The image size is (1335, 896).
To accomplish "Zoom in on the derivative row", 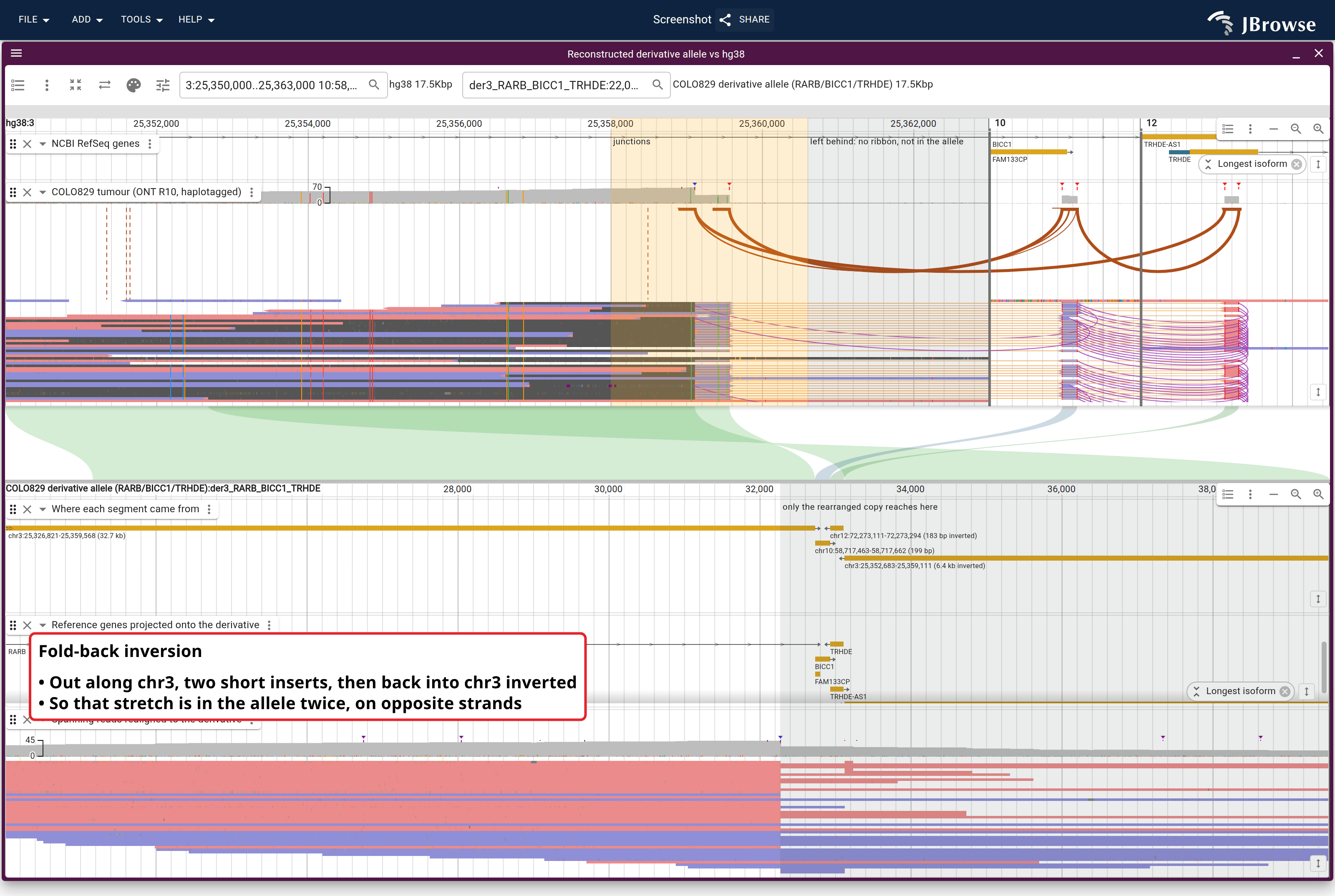I will coord(1318,494).
